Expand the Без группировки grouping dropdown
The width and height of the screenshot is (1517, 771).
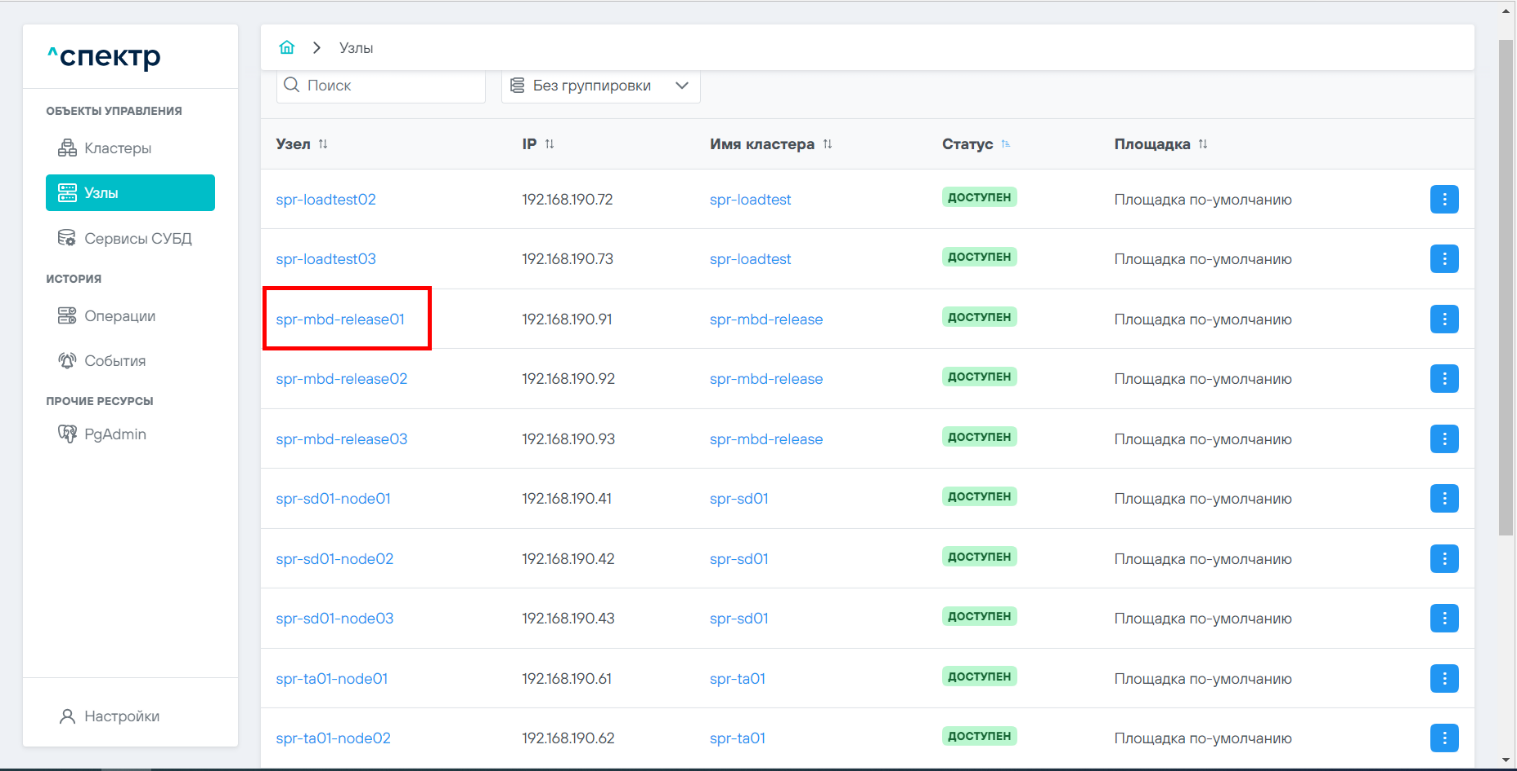click(x=600, y=86)
